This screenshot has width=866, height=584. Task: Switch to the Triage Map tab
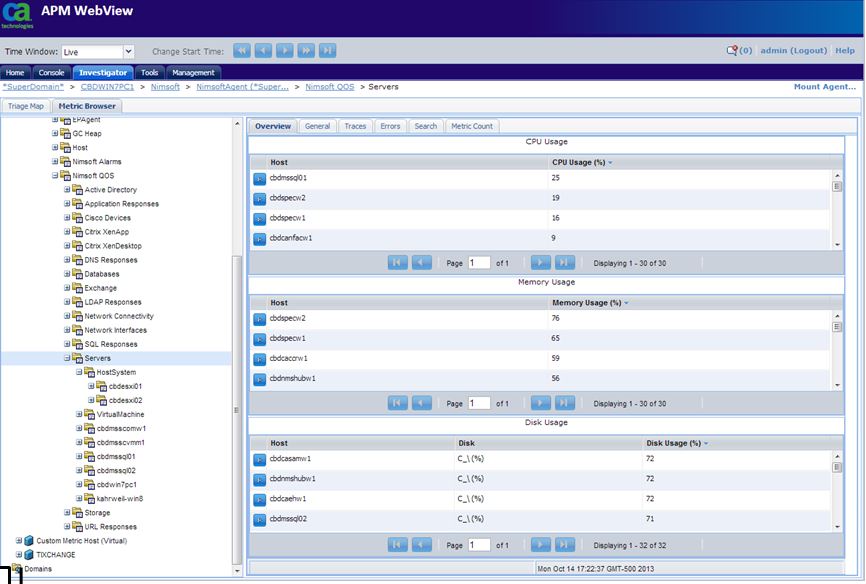click(x=26, y=106)
